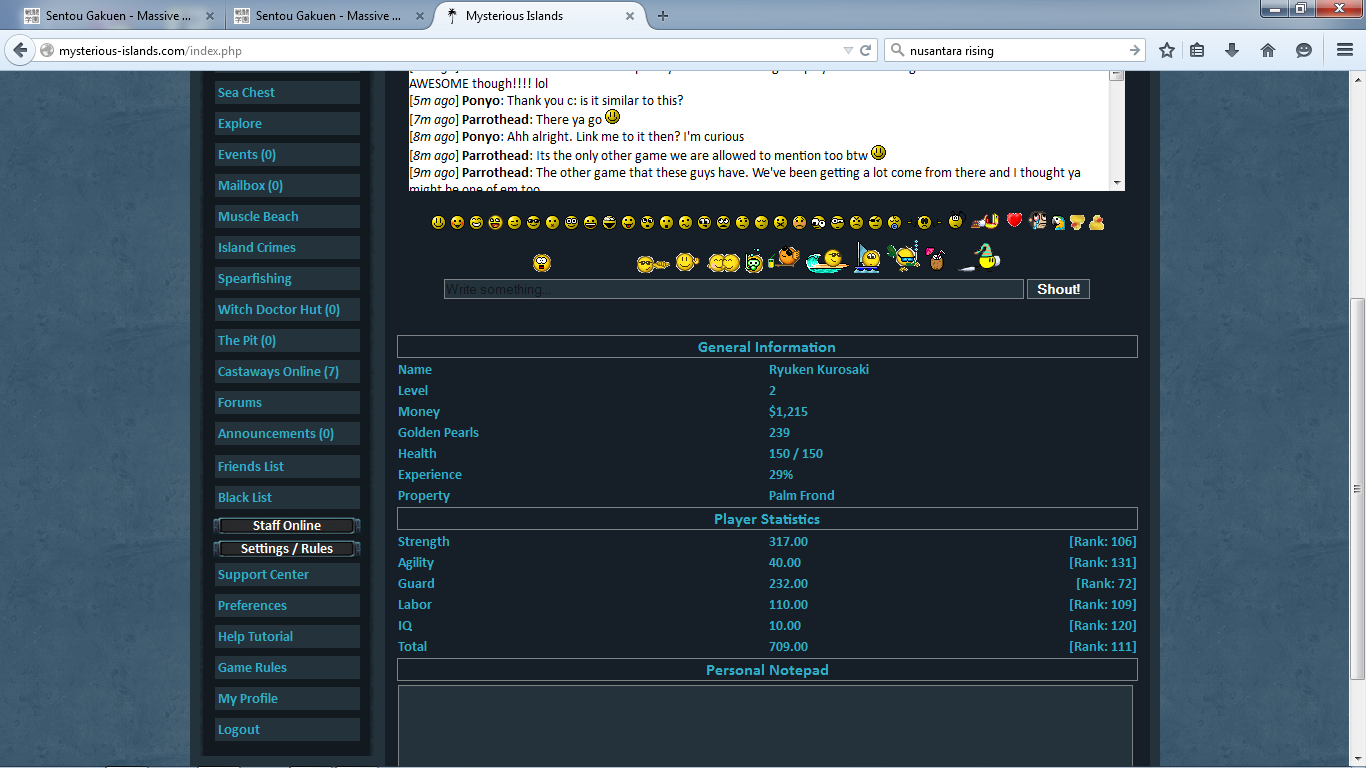Insert the sailboat smiley emoticon
Screen dimensions: 1366x768
pos(868,258)
